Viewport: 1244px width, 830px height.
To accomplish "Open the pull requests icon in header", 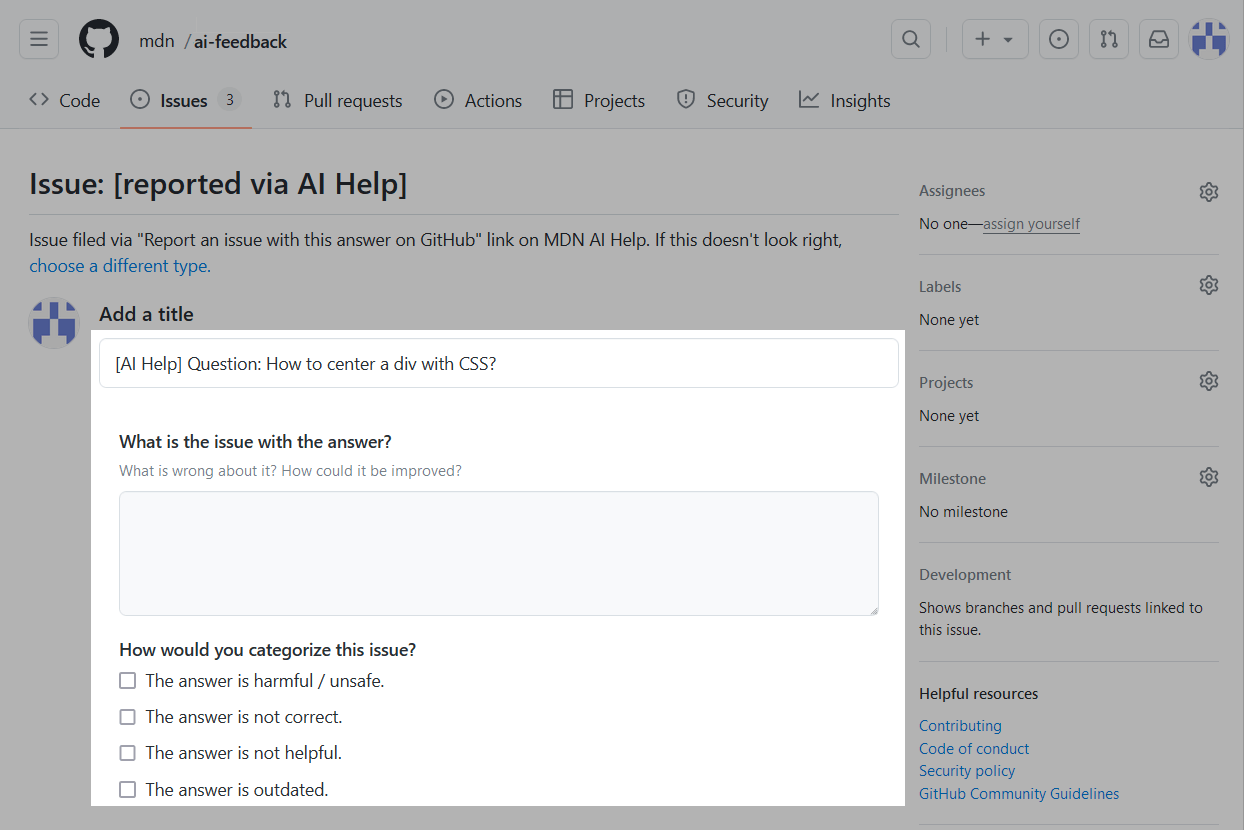I will tap(1108, 39).
